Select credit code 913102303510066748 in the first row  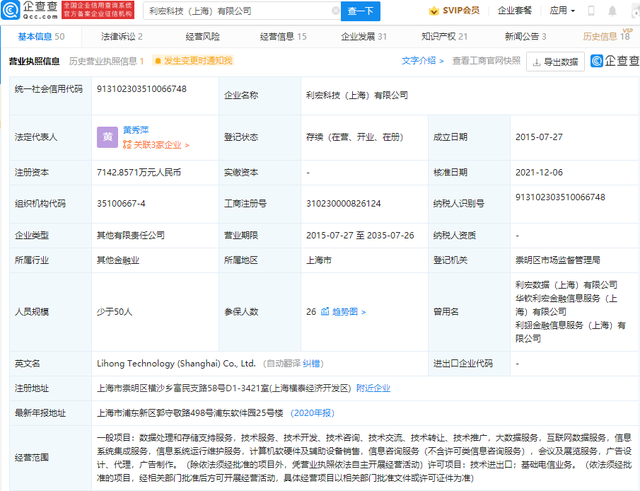[142, 89]
